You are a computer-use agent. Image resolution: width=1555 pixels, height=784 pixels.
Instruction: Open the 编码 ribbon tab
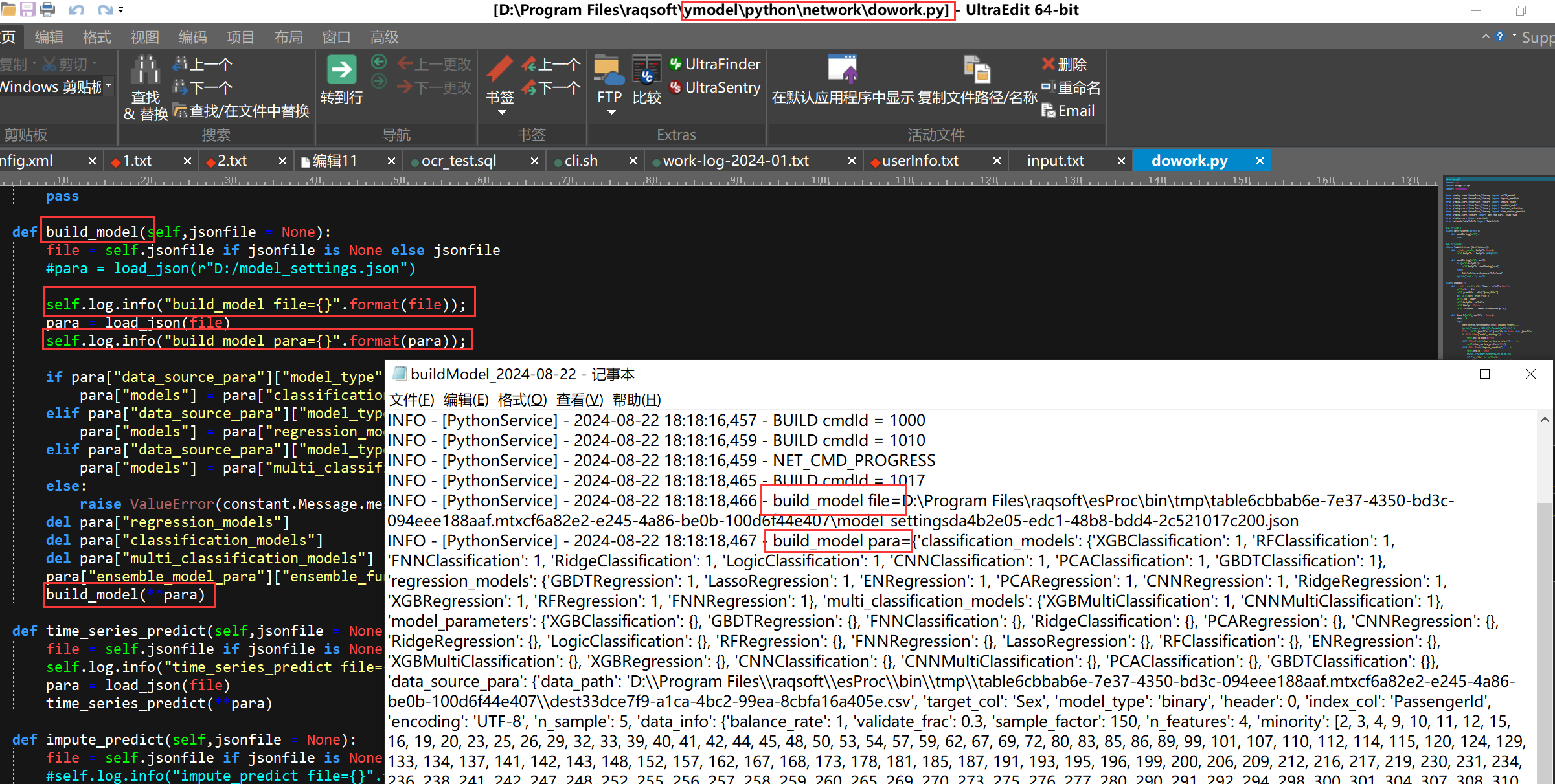(x=192, y=38)
